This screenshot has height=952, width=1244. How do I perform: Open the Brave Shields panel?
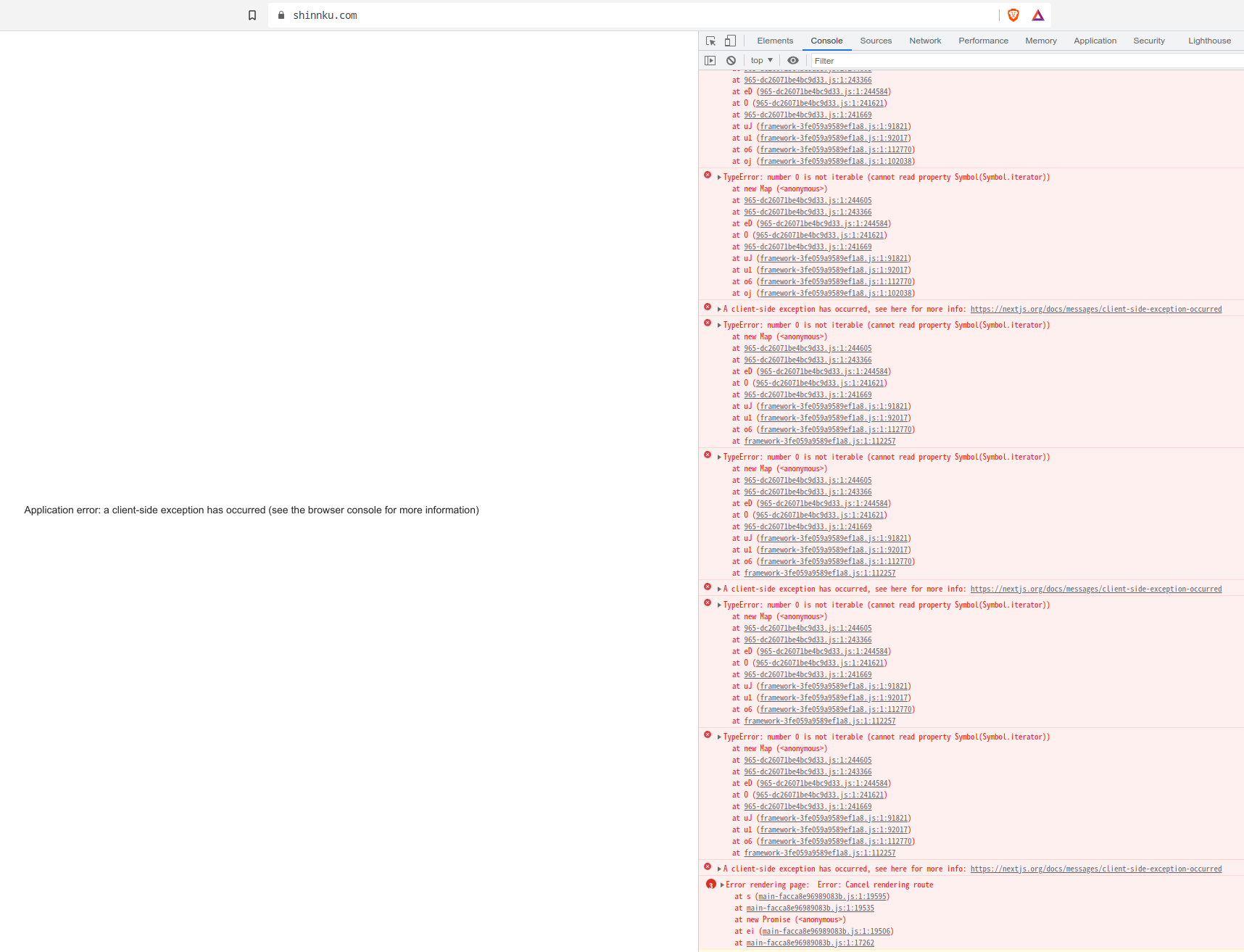coord(1013,15)
